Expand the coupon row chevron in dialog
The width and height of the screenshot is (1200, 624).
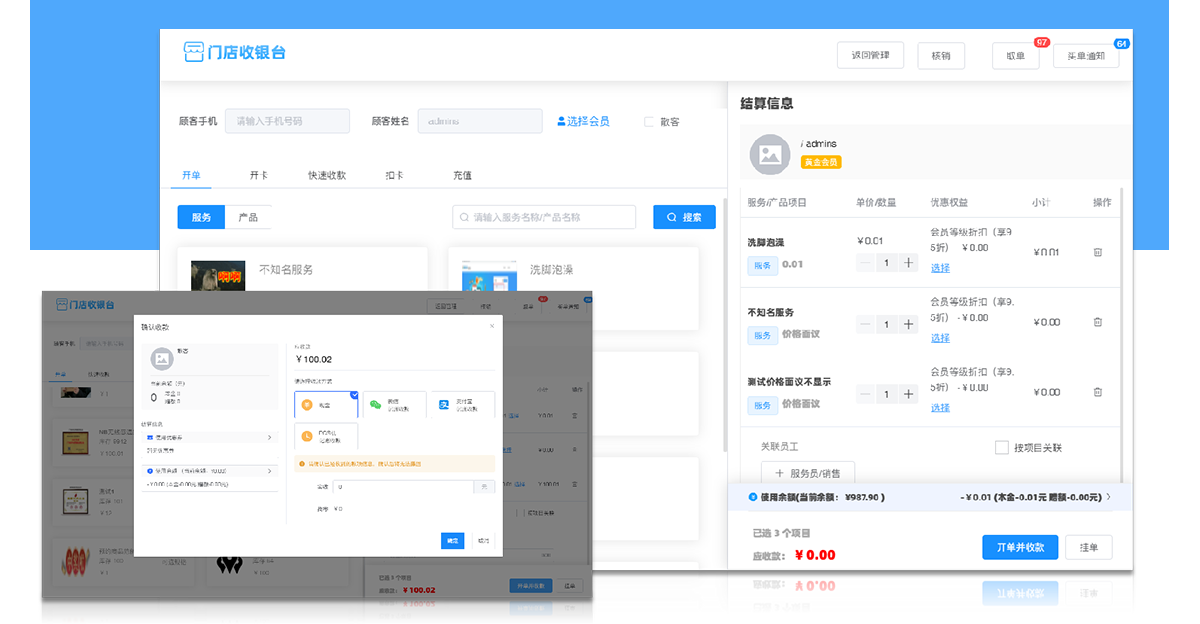pyautogui.click(x=270, y=437)
